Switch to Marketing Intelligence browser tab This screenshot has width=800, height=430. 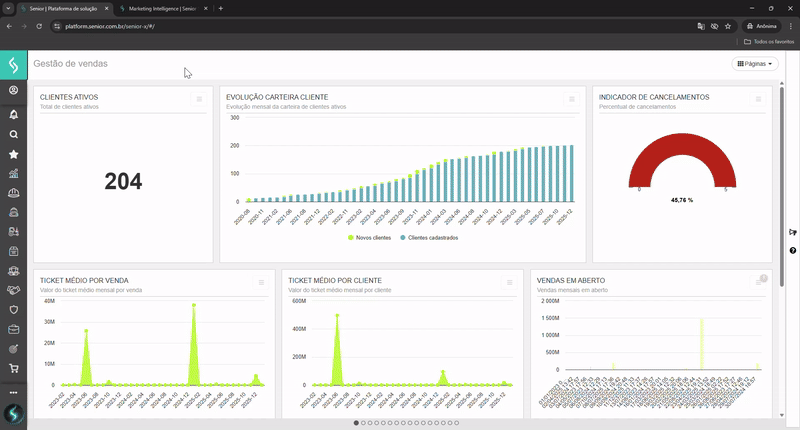[x=160, y=8]
